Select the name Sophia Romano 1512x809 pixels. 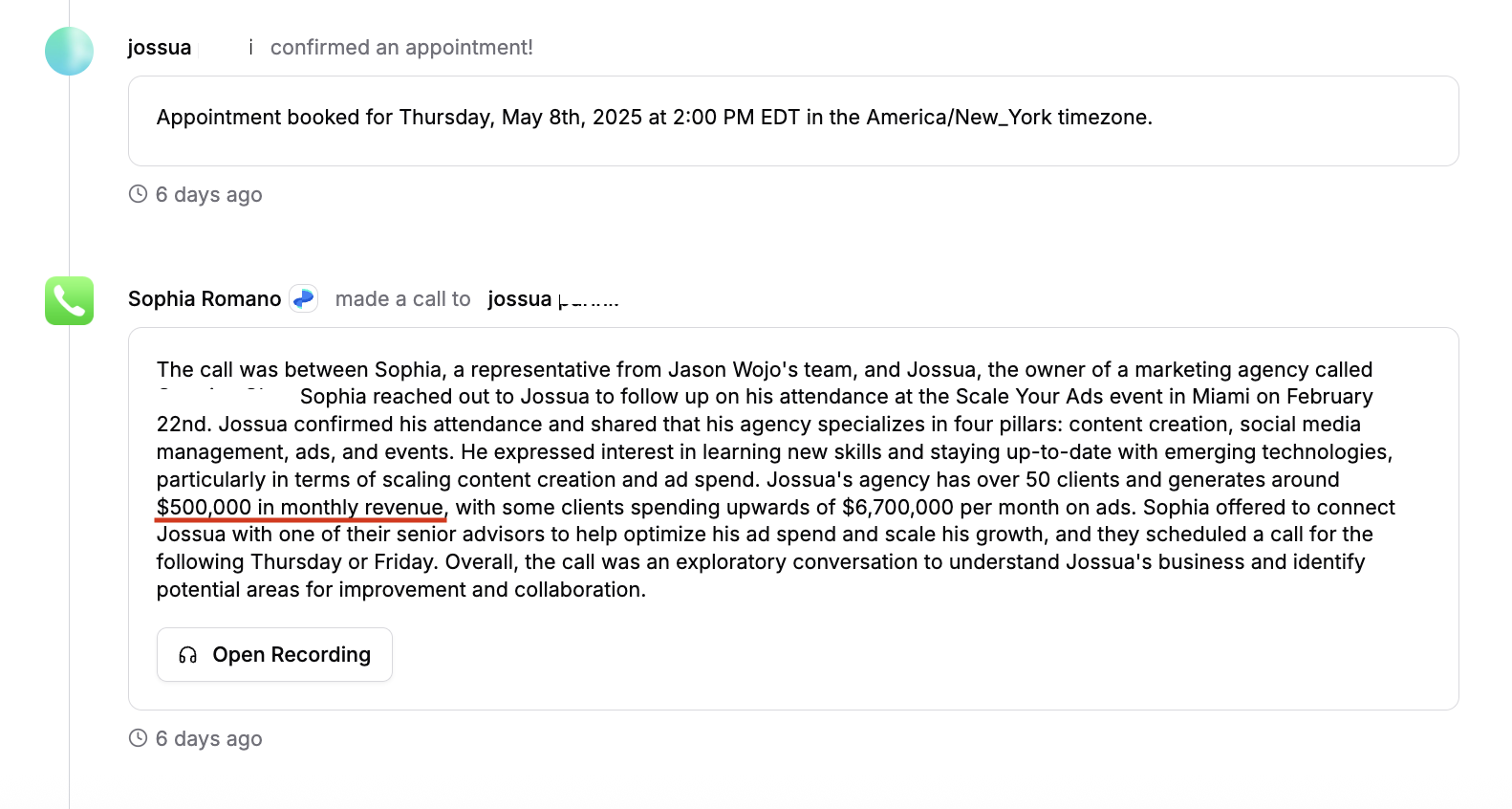click(204, 298)
